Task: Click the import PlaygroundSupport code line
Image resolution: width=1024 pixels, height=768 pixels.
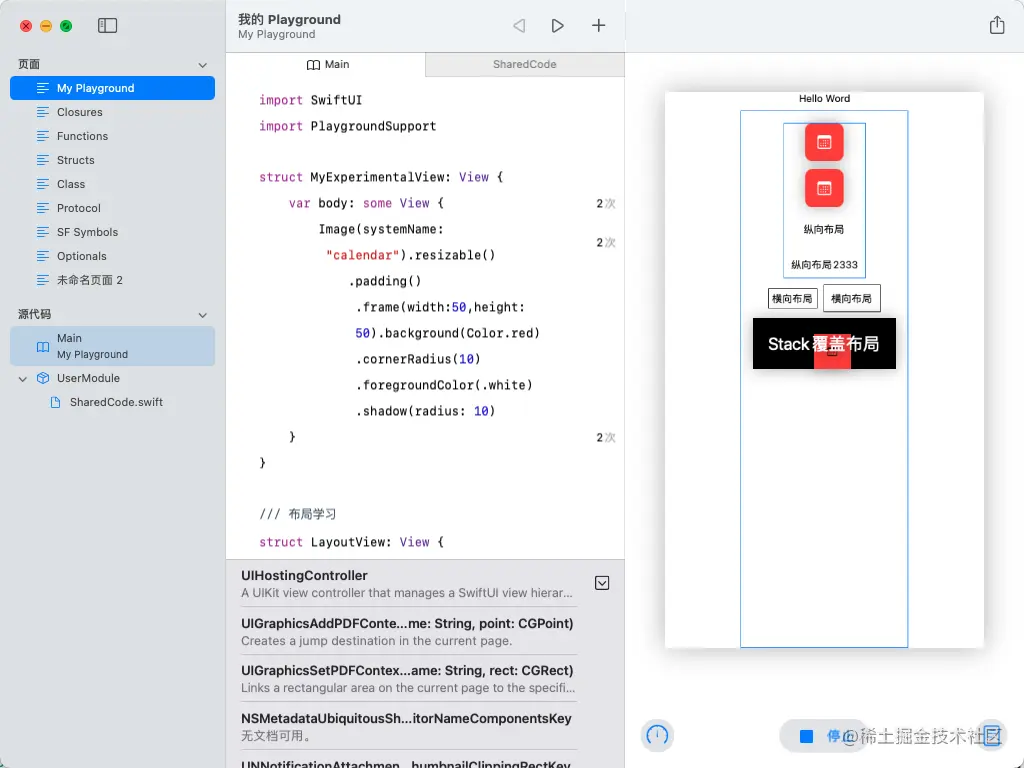Action: (x=347, y=126)
